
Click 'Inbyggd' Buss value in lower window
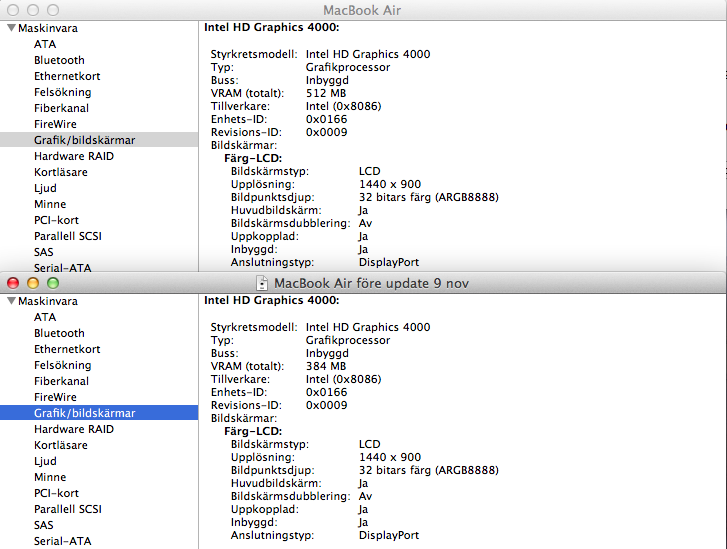[x=327, y=353]
